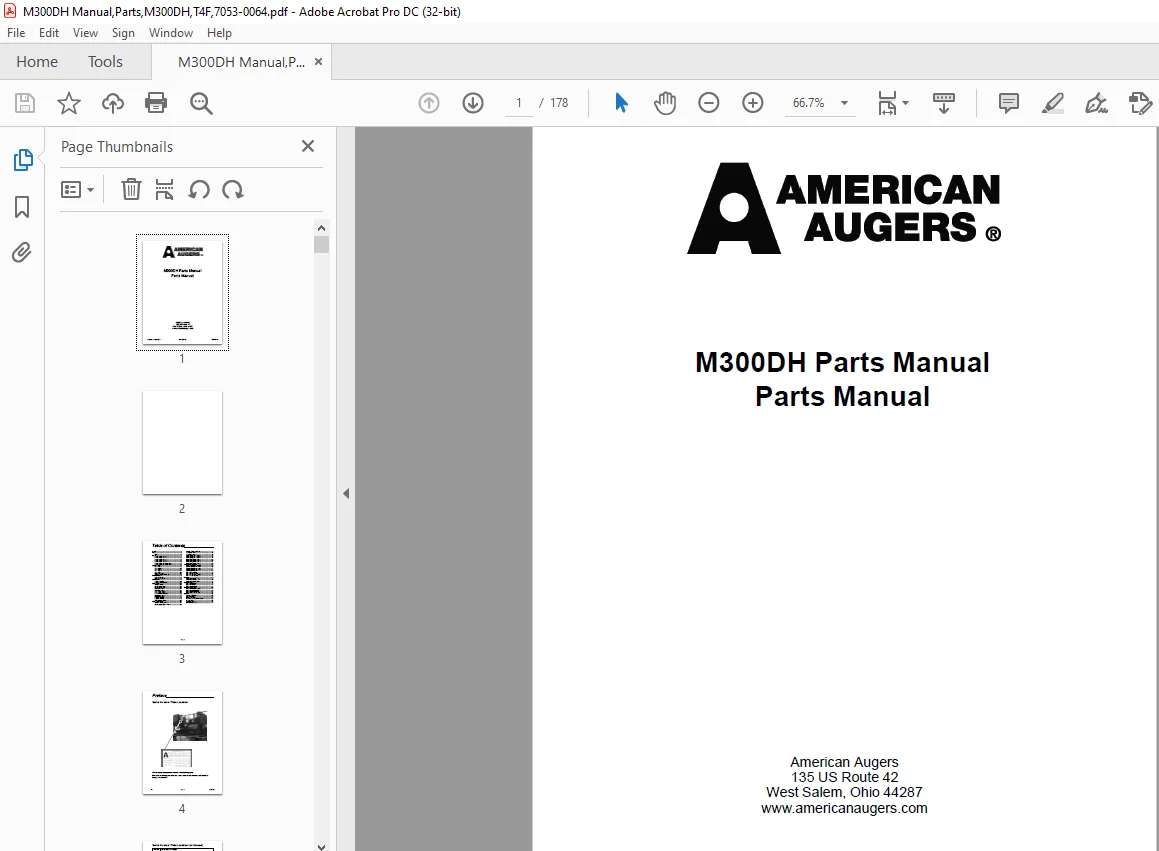This screenshot has height=851, width=1159.
Task: Expand fit page options arrow
Action: coord(905,103)
